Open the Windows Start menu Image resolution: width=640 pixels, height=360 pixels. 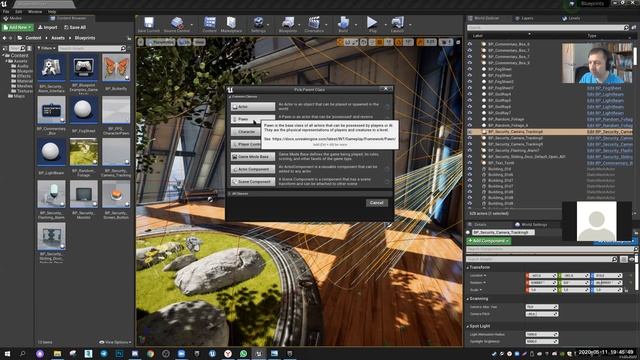point(7,353)
